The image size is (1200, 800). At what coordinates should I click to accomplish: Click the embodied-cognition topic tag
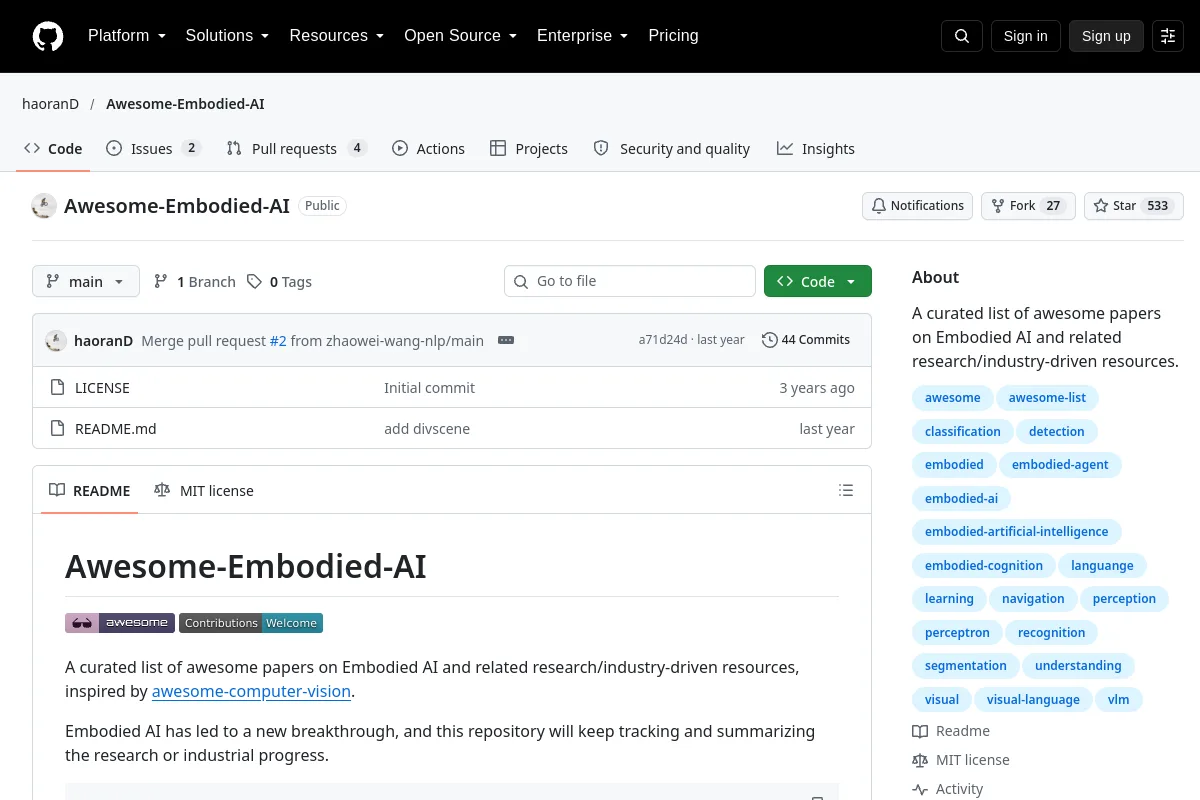(984, 566)
